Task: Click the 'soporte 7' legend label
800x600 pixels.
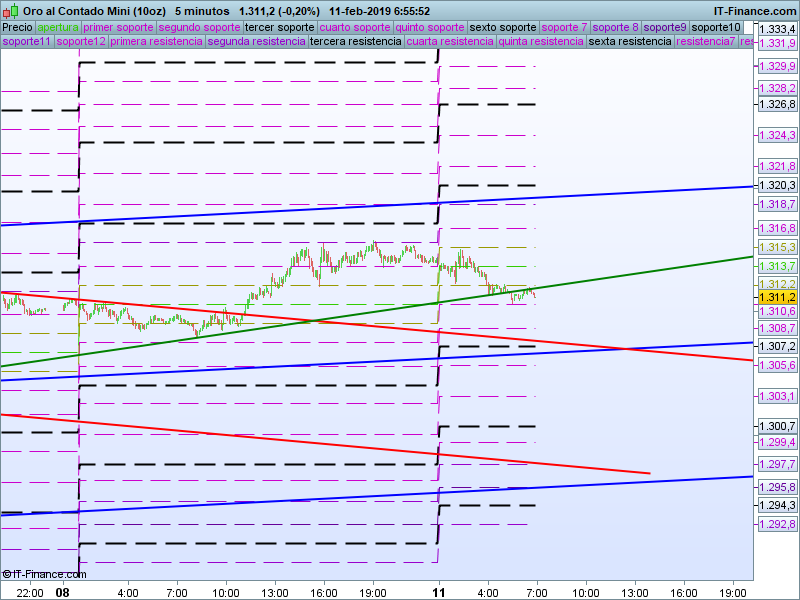Action: [x=565, y=27]
